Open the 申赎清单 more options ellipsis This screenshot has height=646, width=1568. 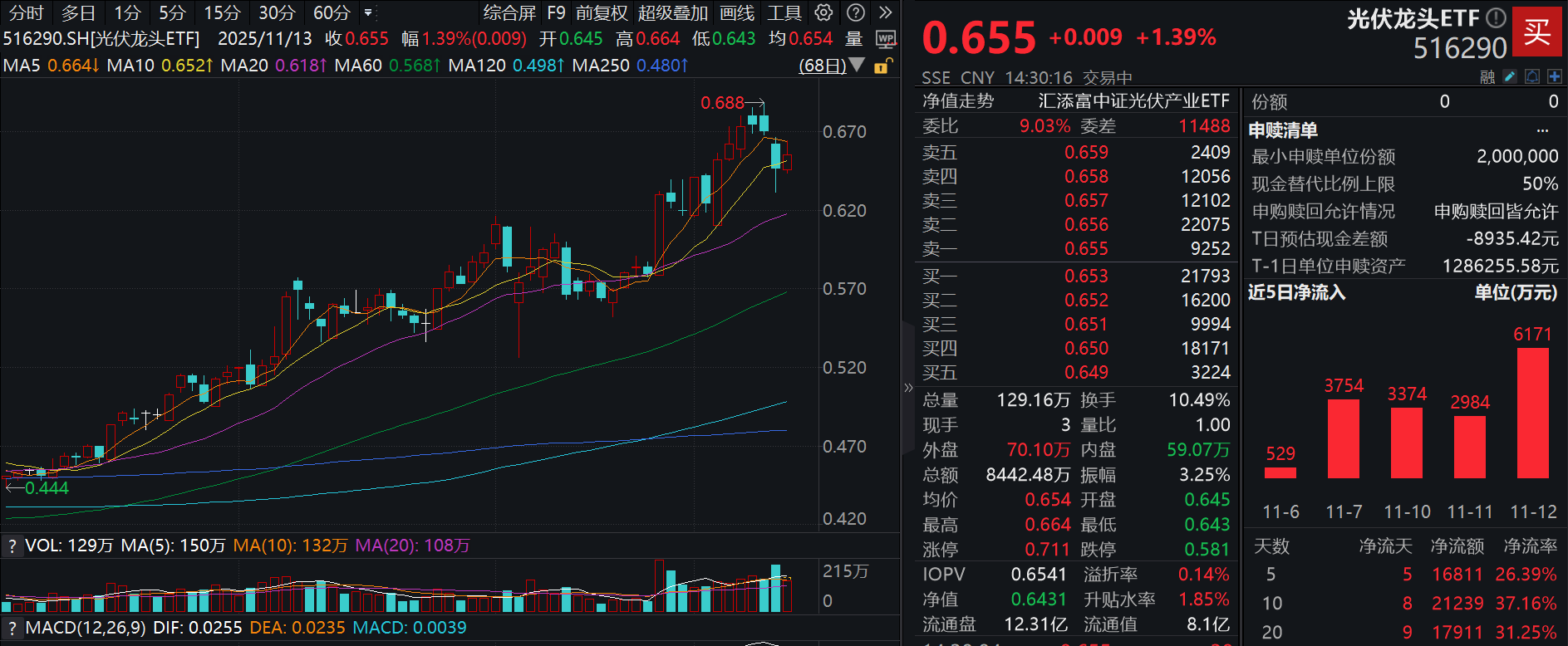coord(1542,130)
